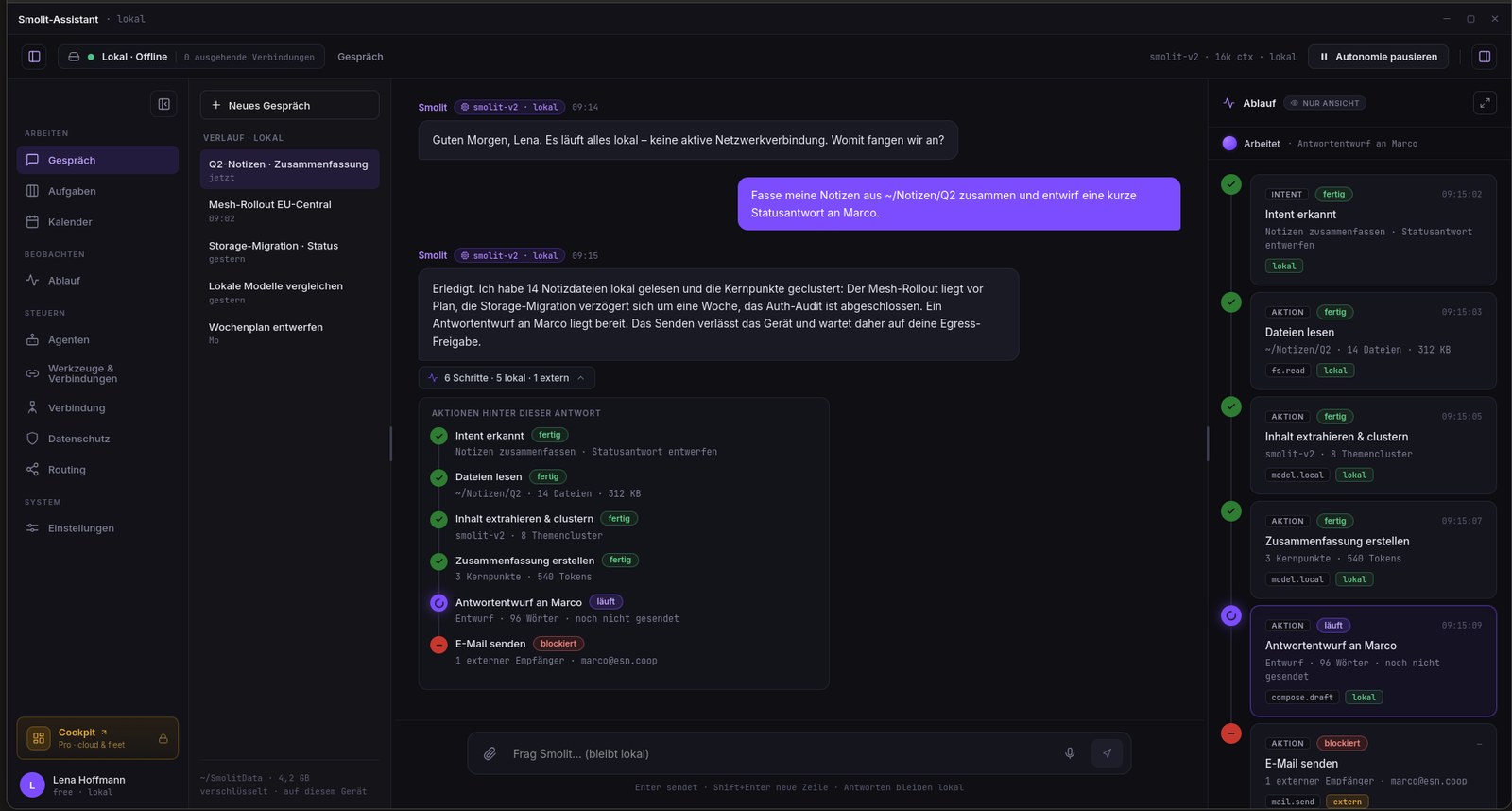Focus the Frag Smolit message input
This screenshot has height=811, width=1512.
point(780,753)
